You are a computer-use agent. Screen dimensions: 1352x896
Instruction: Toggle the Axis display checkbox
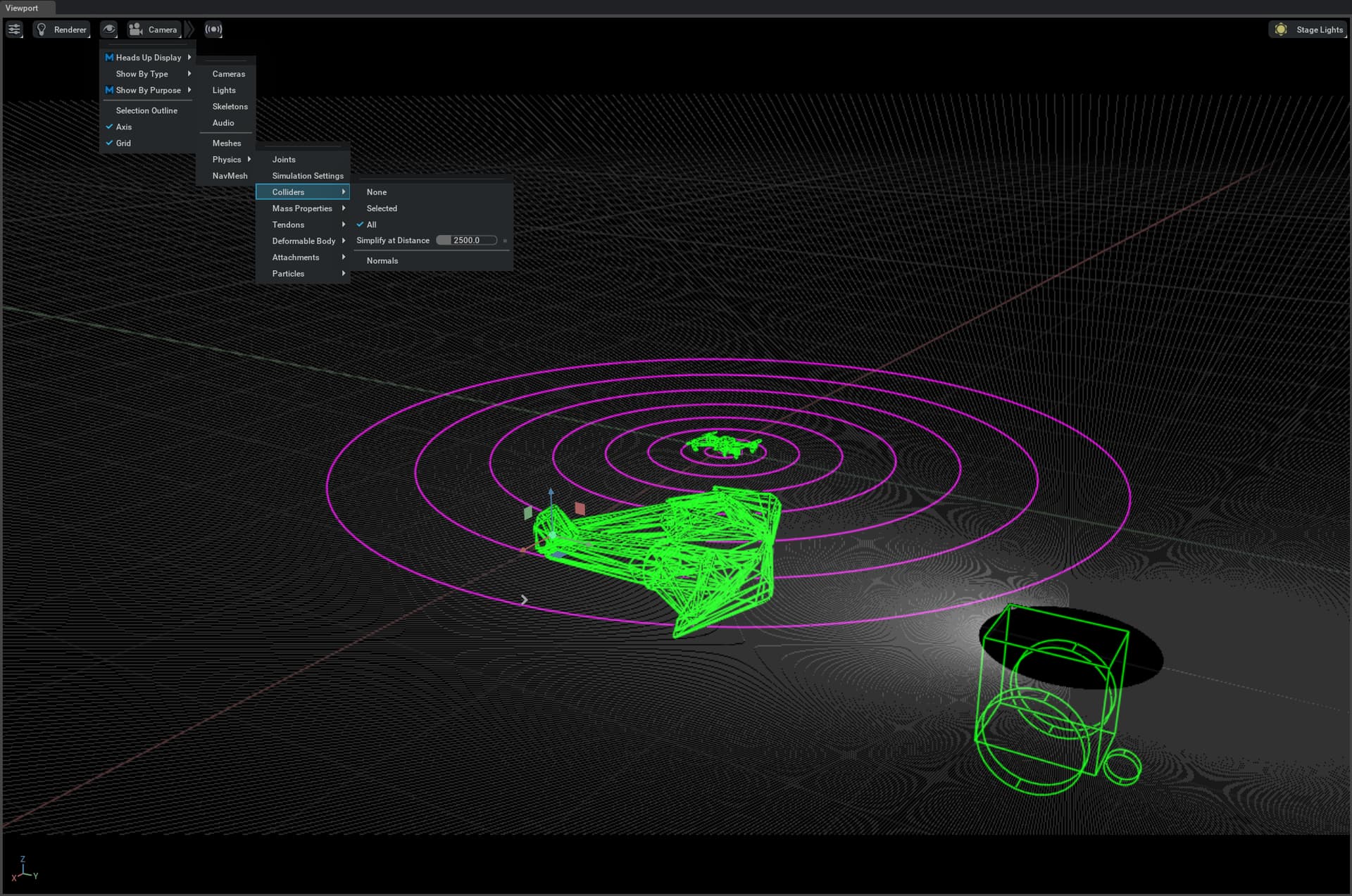pyautogui.click(x=124, y=127)
